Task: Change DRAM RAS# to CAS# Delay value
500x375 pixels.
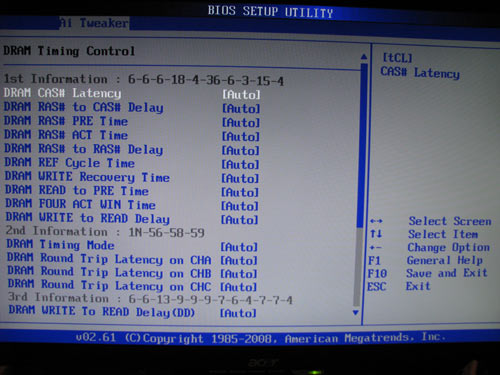Action: [241, 109]
